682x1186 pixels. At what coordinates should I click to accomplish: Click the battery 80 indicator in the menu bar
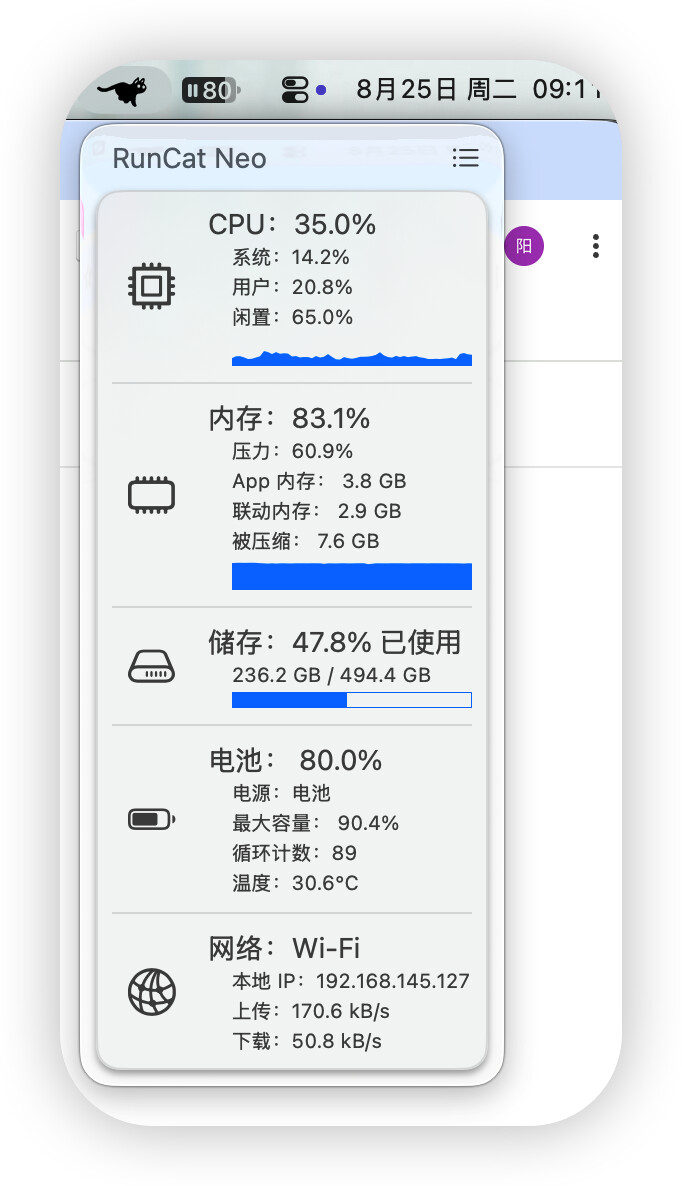pos(211,91)
